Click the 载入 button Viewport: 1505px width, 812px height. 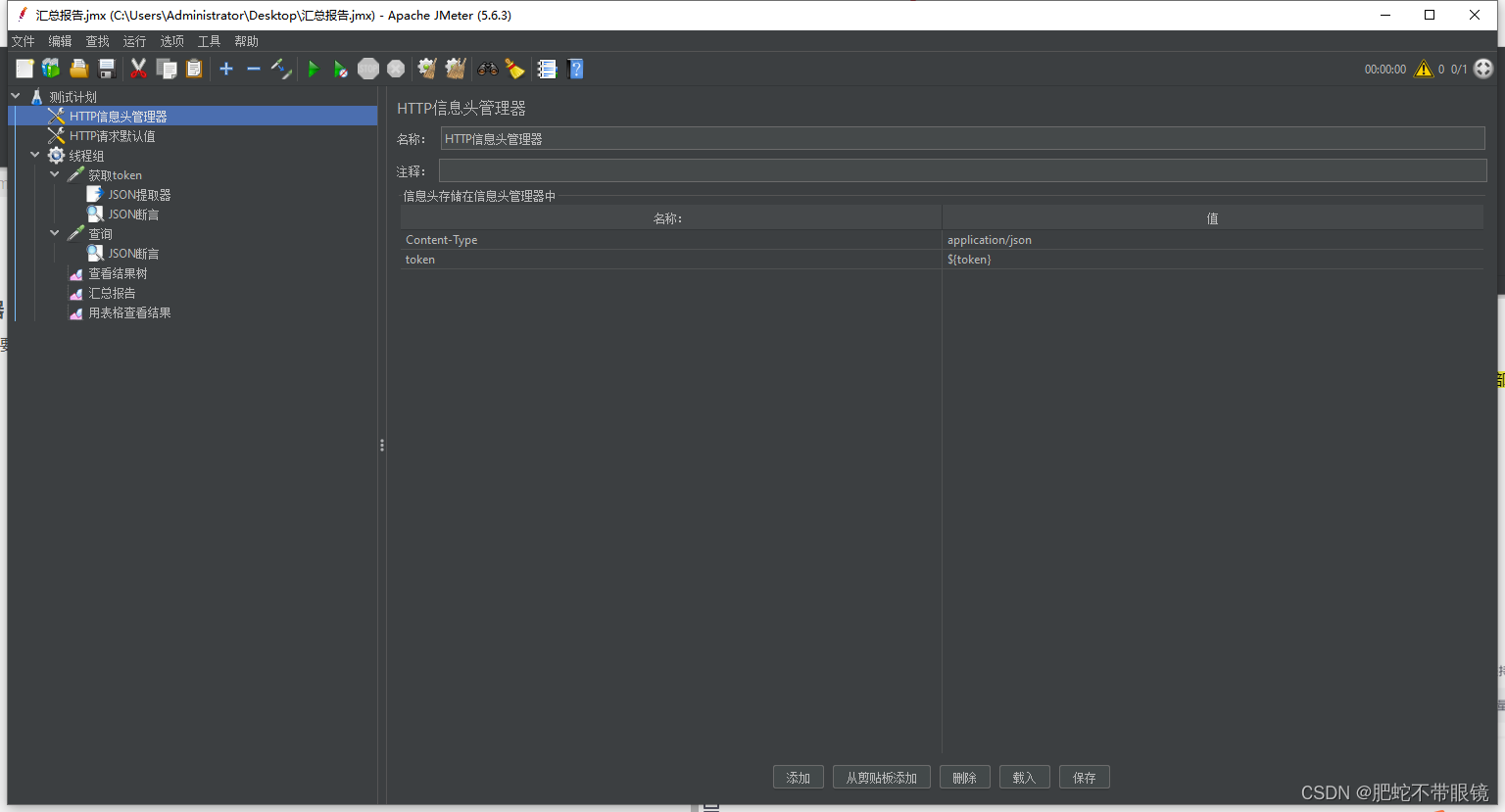tap(1025, 778)
